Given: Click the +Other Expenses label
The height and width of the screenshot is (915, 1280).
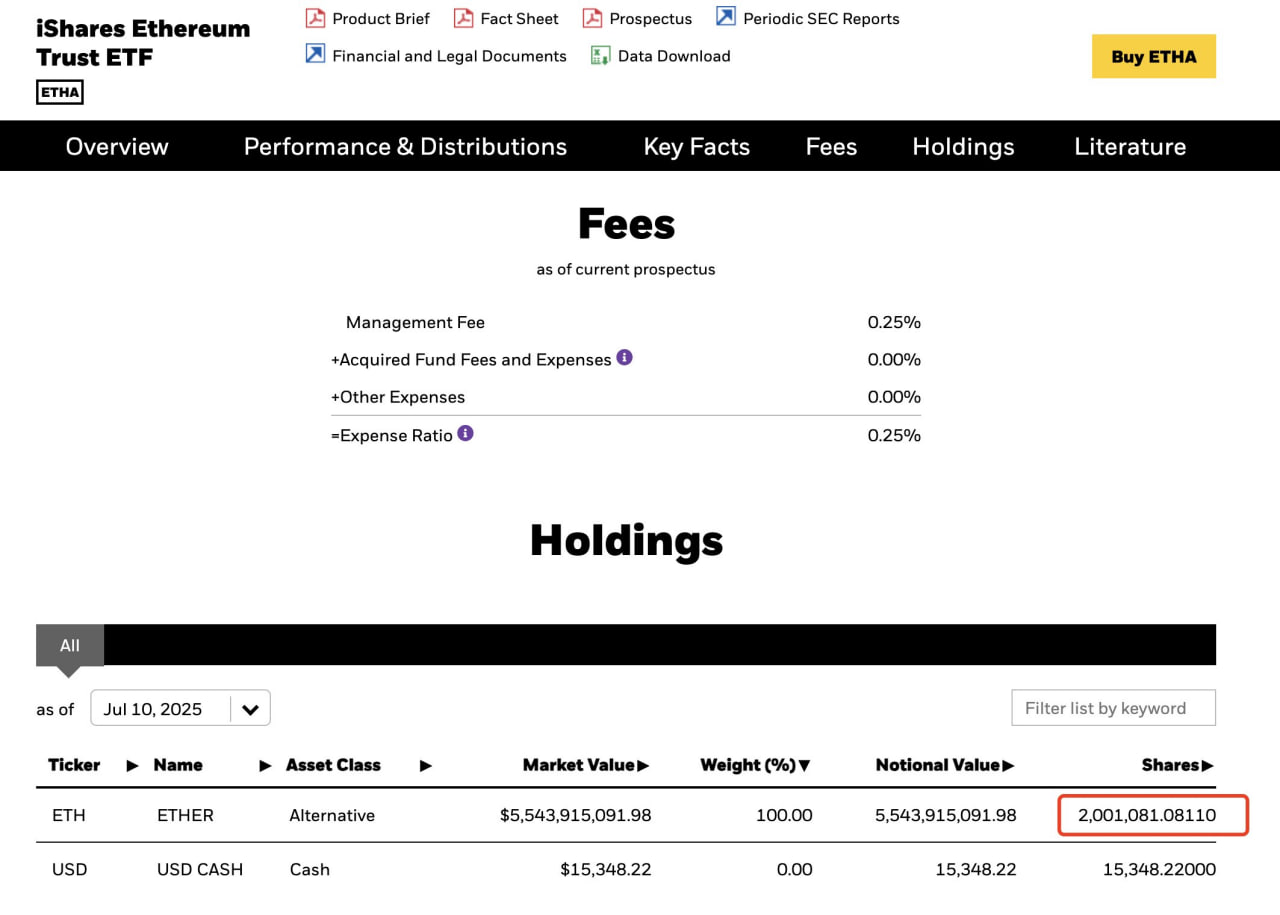Looking at the screenshot, I should coord(398,397).
